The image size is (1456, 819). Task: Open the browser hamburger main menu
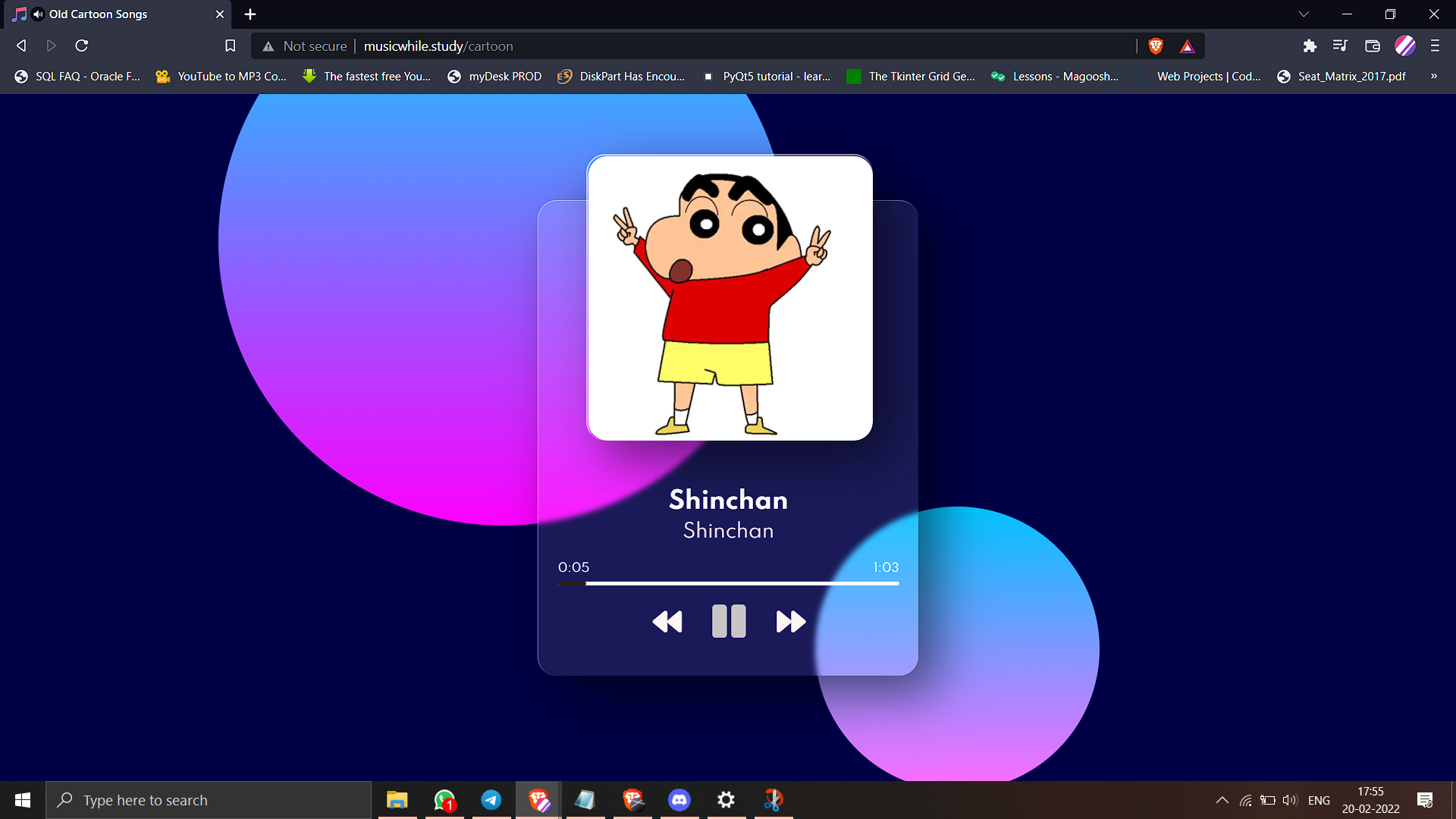pos(1435,46)
